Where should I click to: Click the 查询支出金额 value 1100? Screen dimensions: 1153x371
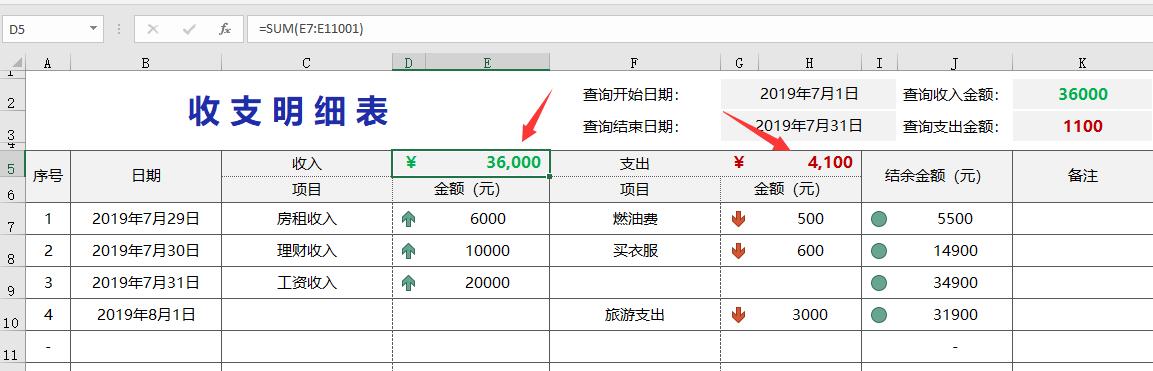1082,126
